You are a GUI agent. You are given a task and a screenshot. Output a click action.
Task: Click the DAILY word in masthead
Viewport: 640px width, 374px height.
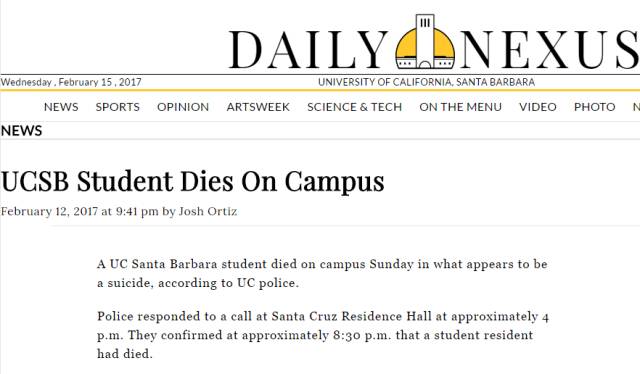(x=308, y=49)
